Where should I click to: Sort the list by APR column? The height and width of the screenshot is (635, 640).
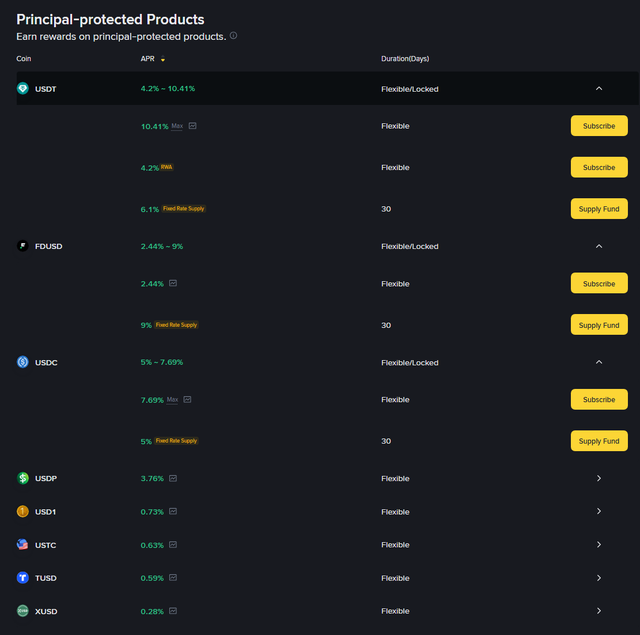click(x=153, y=59)
